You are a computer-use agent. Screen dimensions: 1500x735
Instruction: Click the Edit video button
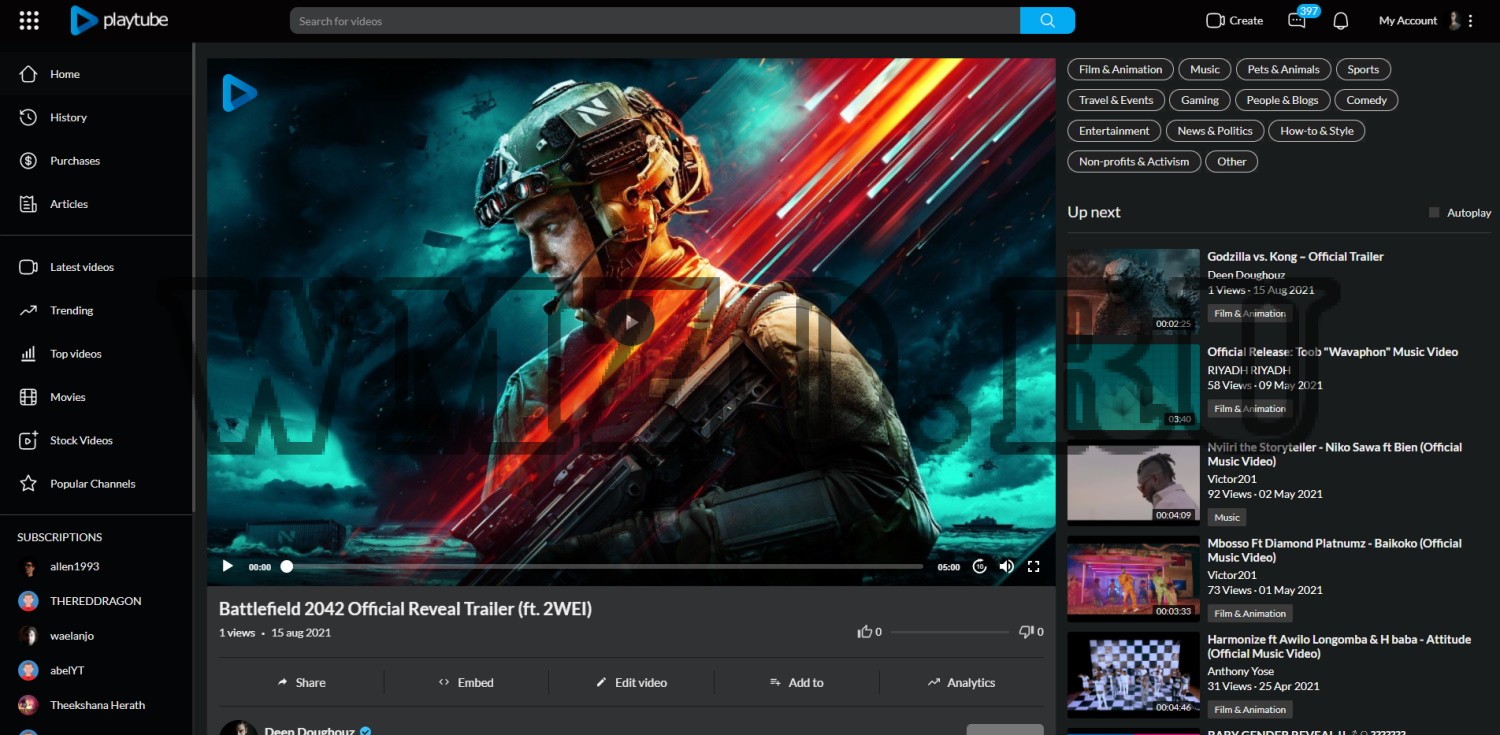click(x=631, y=683)
